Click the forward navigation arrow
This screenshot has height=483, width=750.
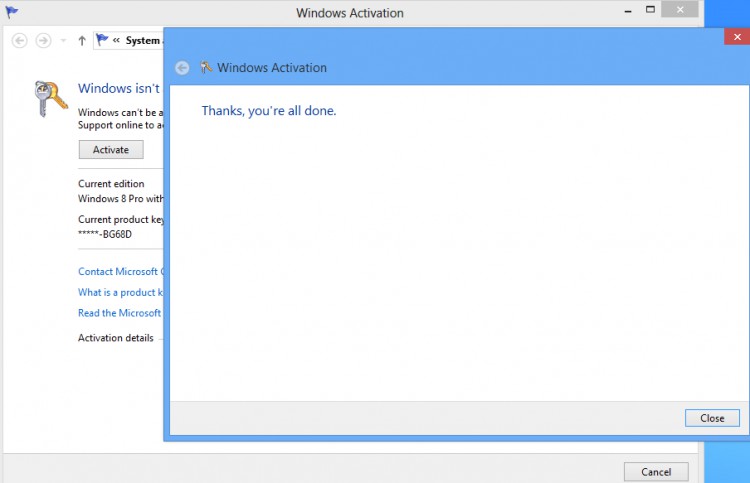click(43, 41)
